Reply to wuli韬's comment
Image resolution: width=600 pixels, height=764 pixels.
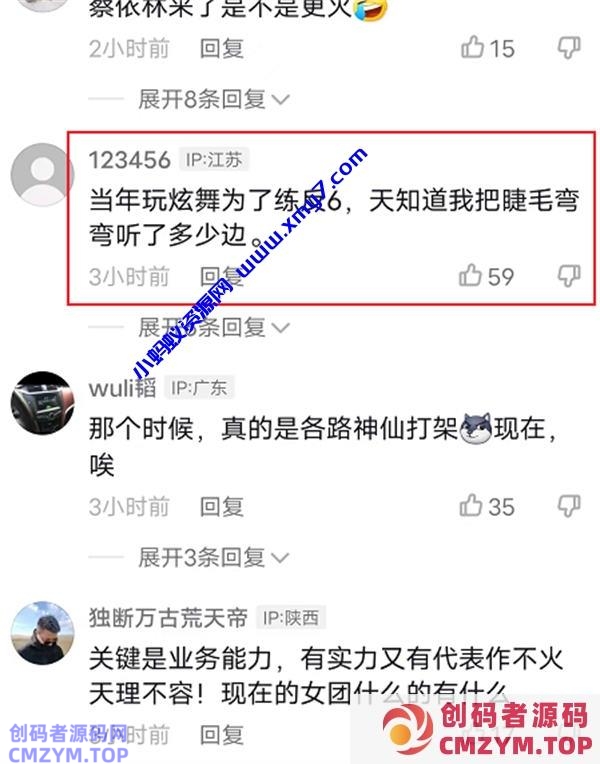click(222, 507)
